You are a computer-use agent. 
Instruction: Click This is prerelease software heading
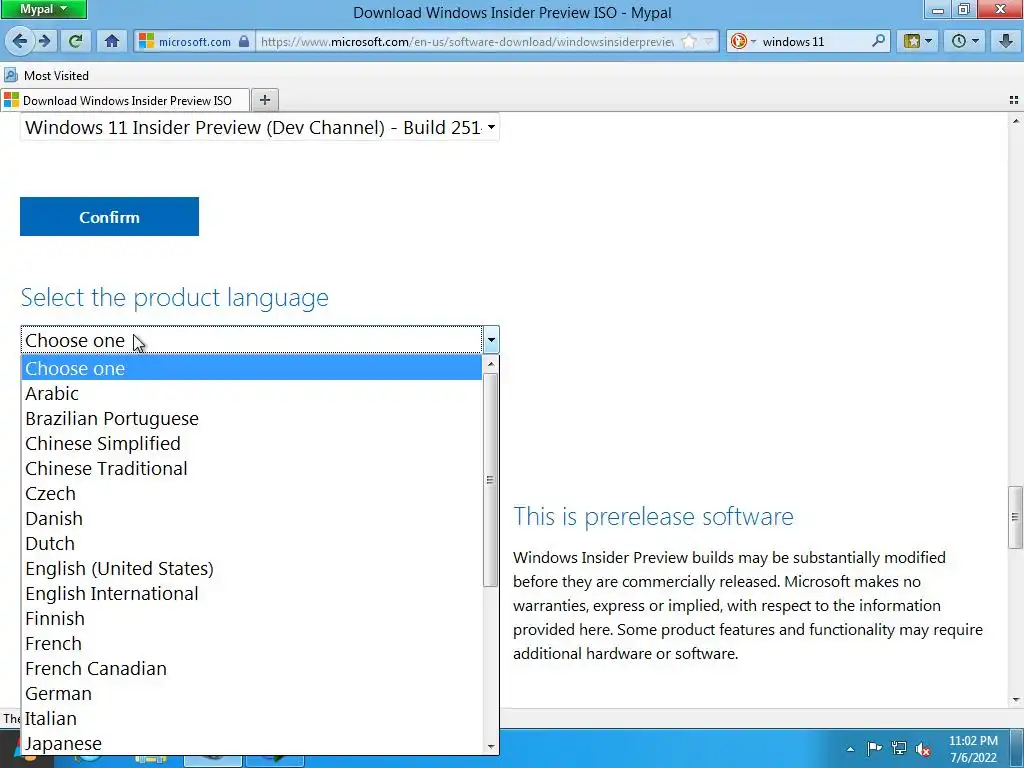point(653,517)
